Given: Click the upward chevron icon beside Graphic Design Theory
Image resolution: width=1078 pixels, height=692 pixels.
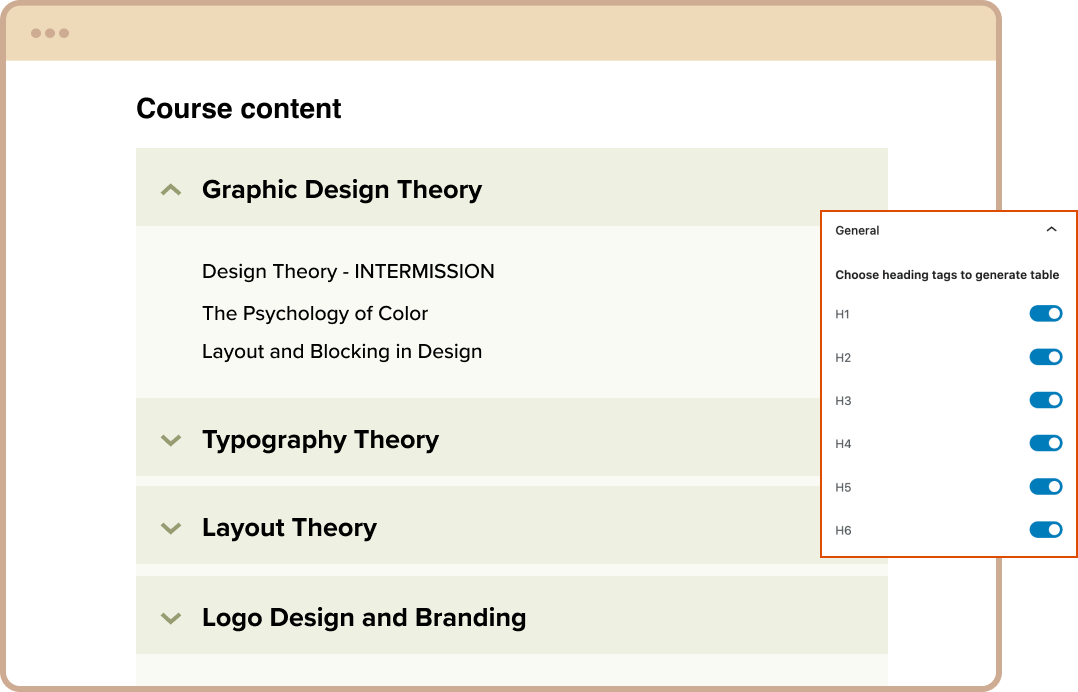Looking at the screenshot, I should [x=170, y=188].
